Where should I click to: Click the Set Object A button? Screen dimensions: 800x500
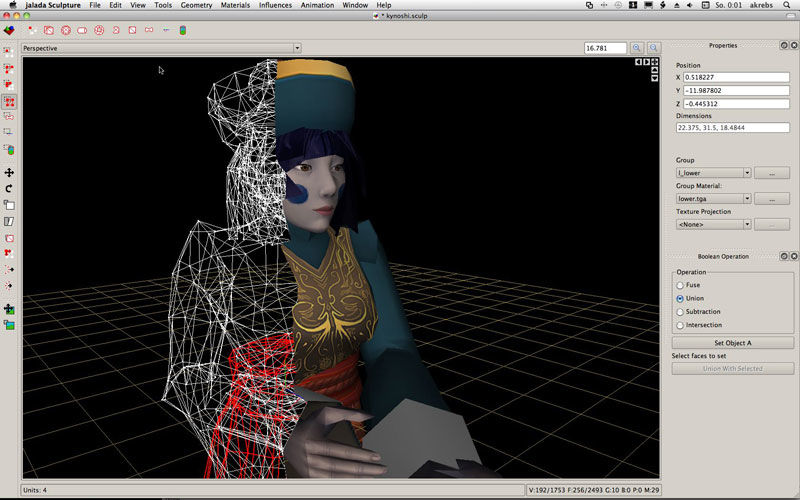(733, 343)
